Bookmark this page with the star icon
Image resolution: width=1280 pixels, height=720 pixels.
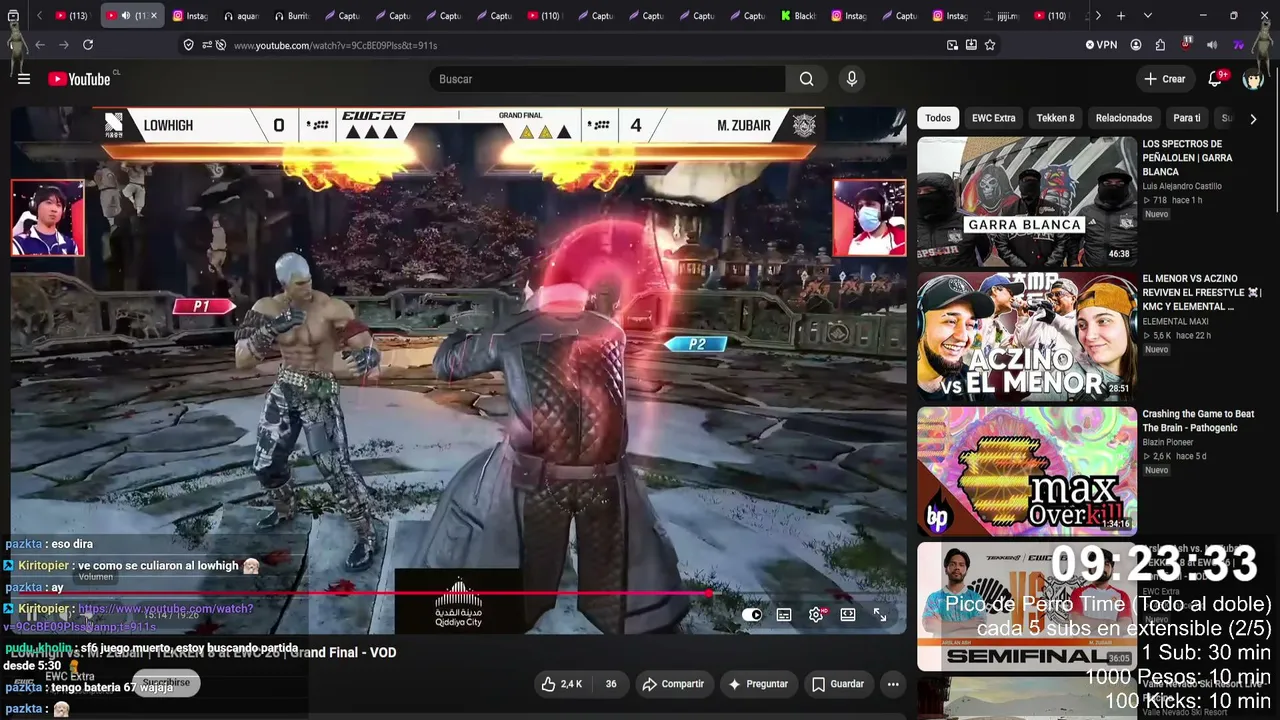click(990, 45)
